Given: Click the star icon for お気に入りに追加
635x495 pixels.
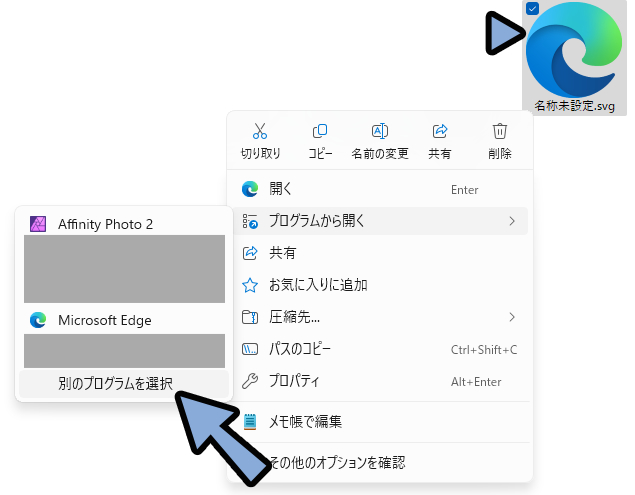Looking at the screenshot, I should click(250, 285).
